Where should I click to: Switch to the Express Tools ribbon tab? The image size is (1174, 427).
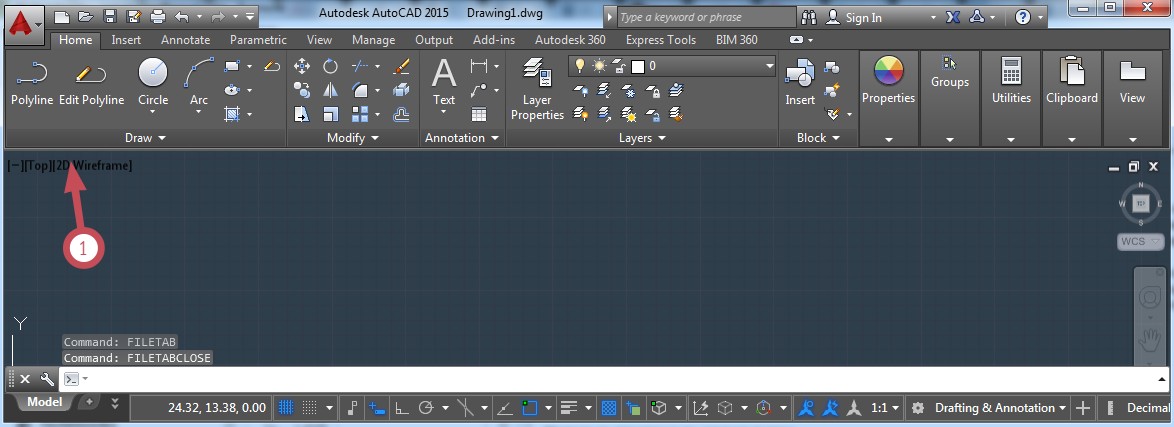click(661, 40)
